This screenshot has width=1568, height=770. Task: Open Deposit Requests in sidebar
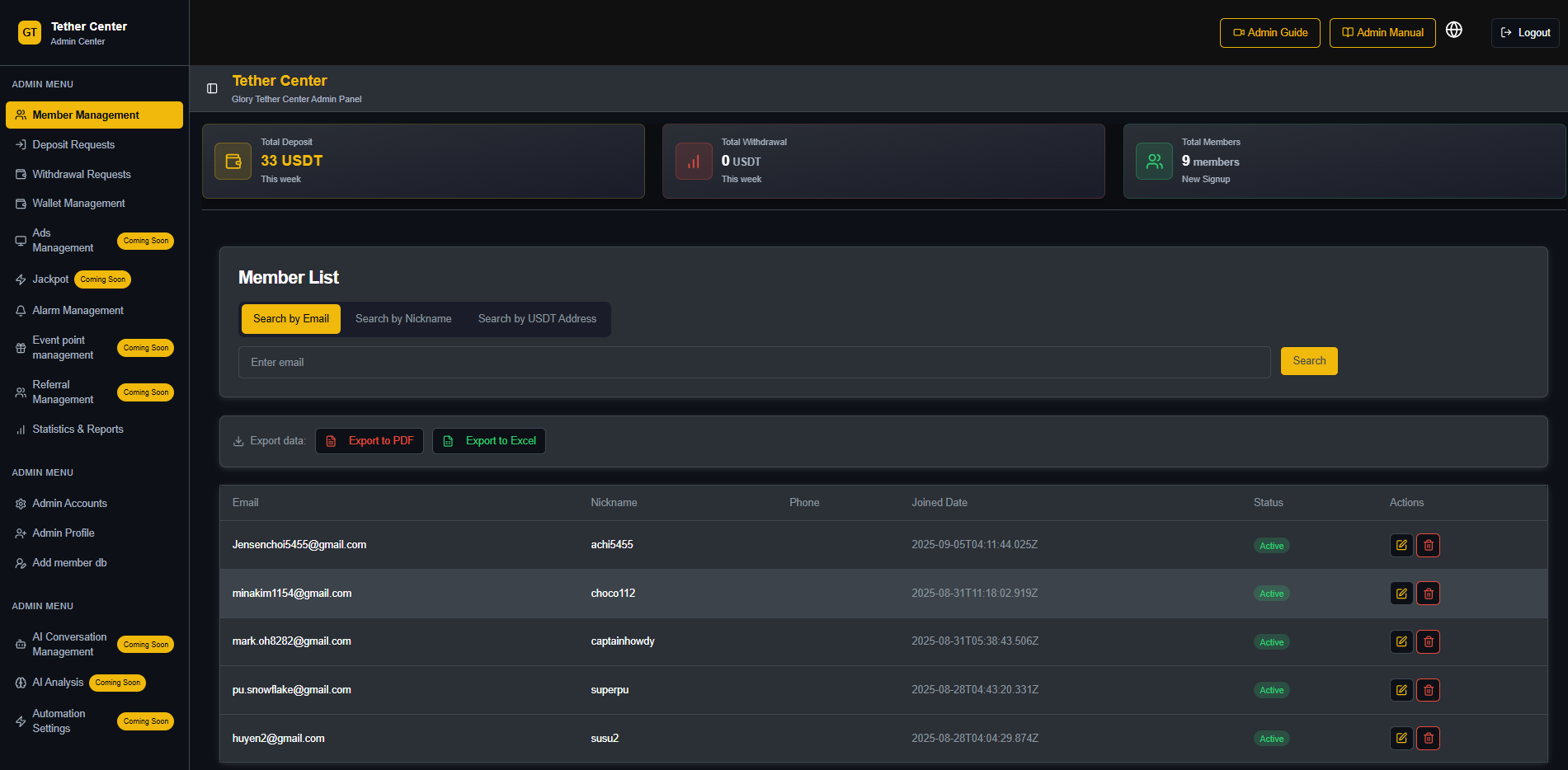[x=73, y=145]
